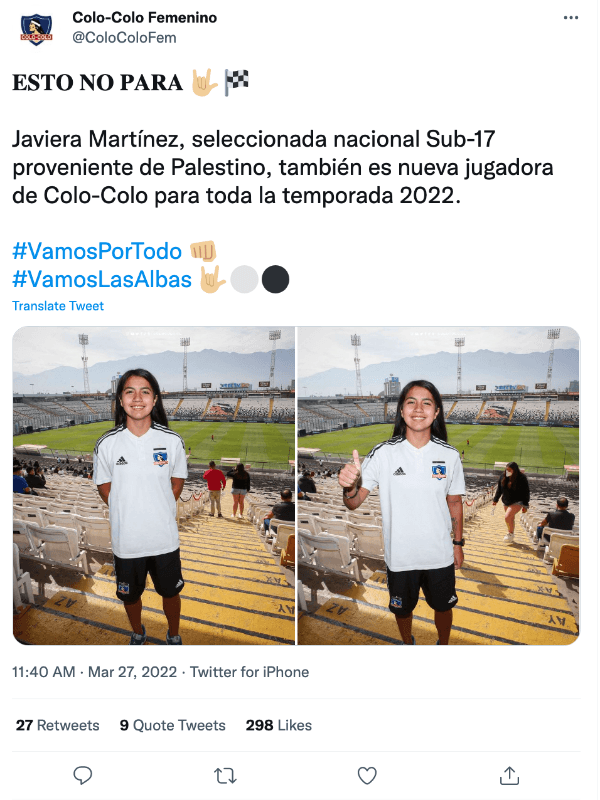This screenshot has height=800, width=600.
Task: Open left photo of player standing
Action: 154,486
